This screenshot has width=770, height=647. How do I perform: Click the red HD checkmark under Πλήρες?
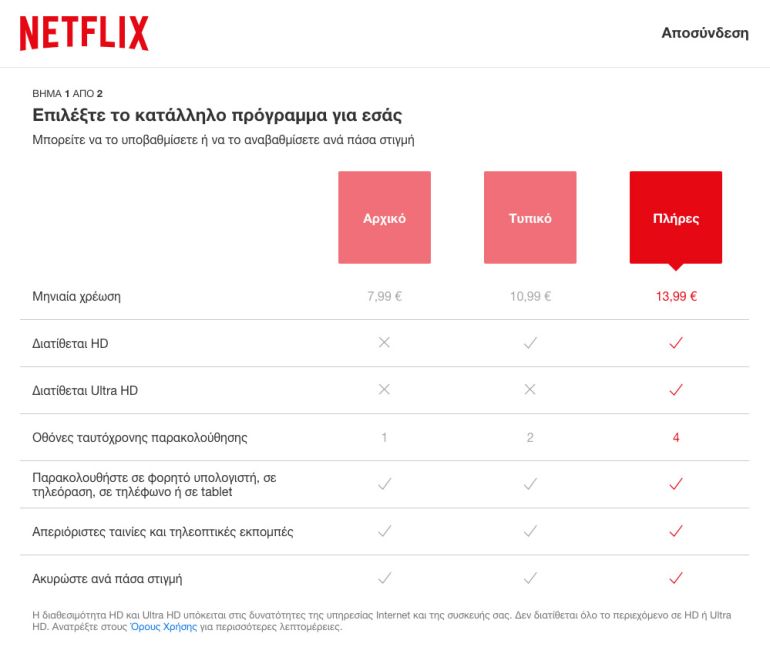click(x=676, y=343)
